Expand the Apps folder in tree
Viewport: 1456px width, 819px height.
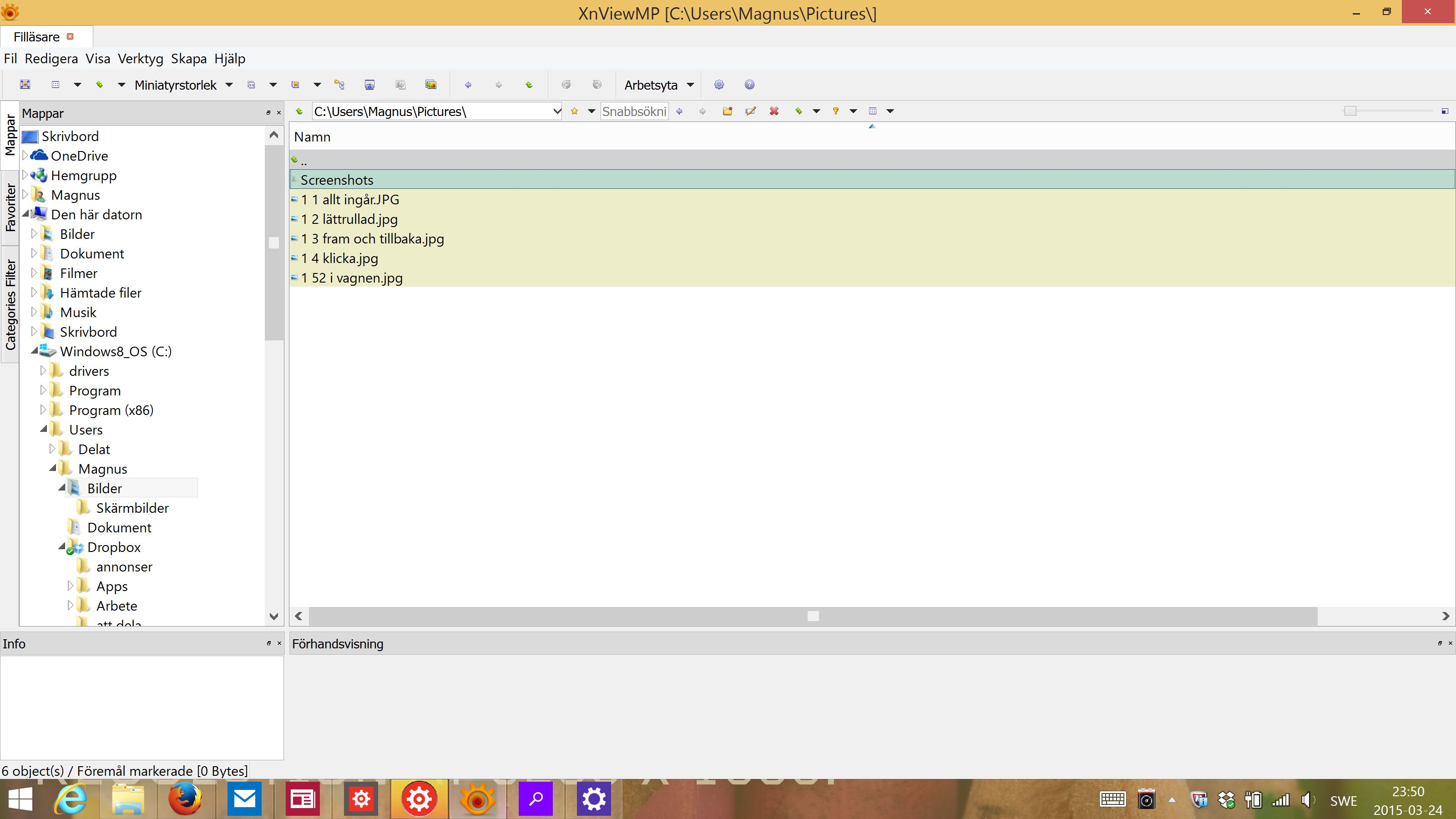click(71, 586)
